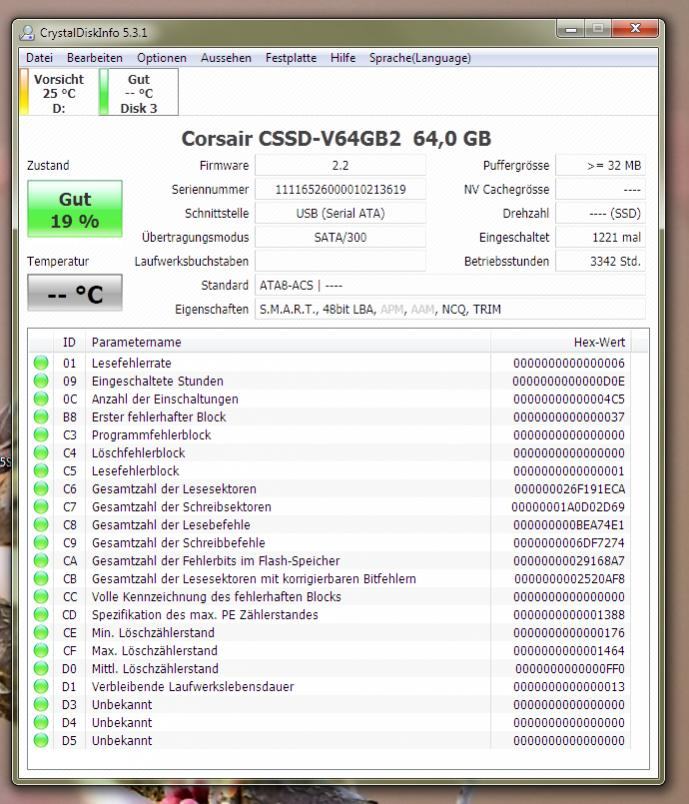Close the CrystalDiskInfo window
The height and width of the screenshot is (804, 689).
point(635,29)
